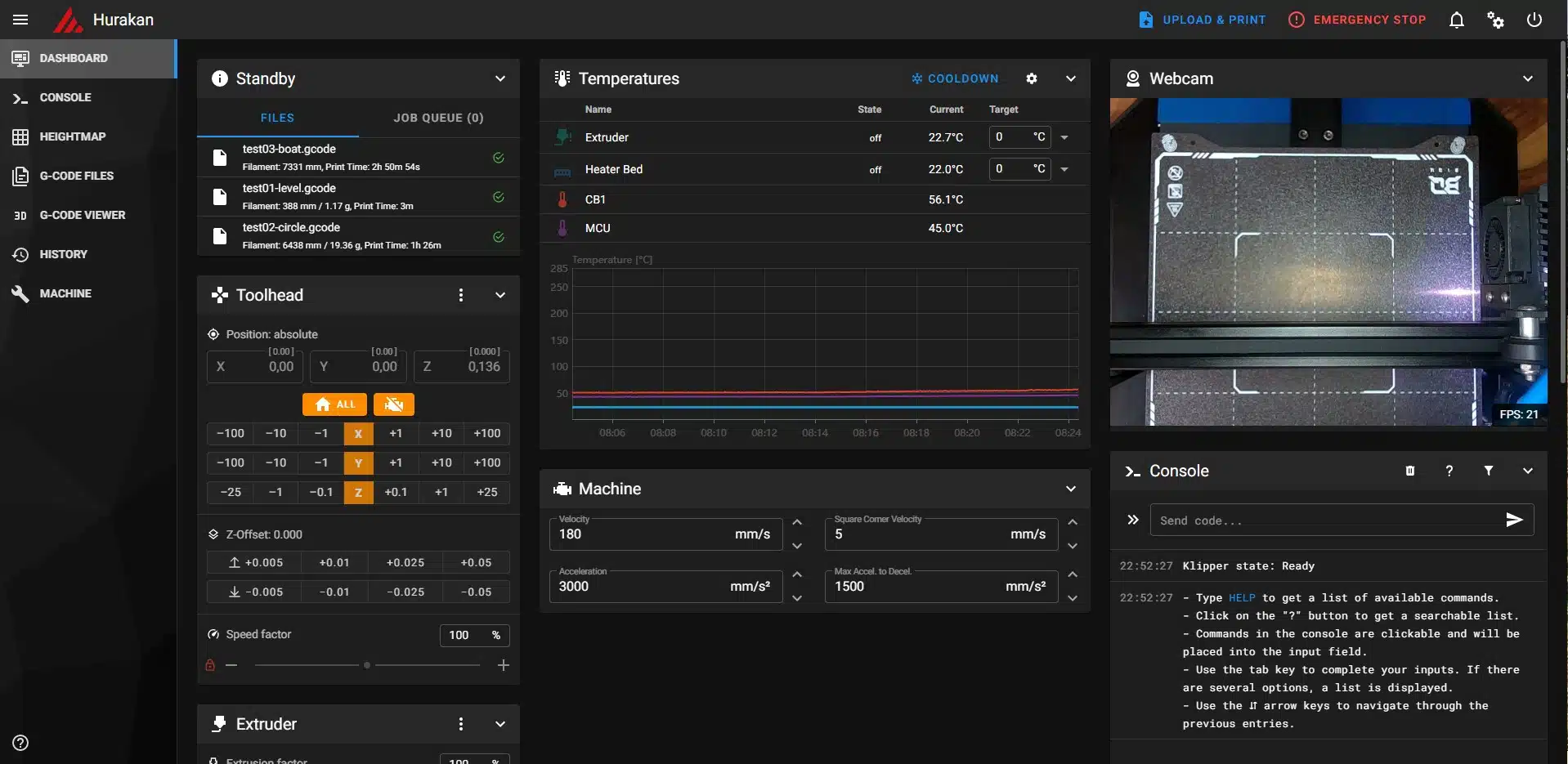Image resolution: width=1568 pixels, height=764 pixels.
Task: Send the console command arrow
Action: click(1514, 520)
